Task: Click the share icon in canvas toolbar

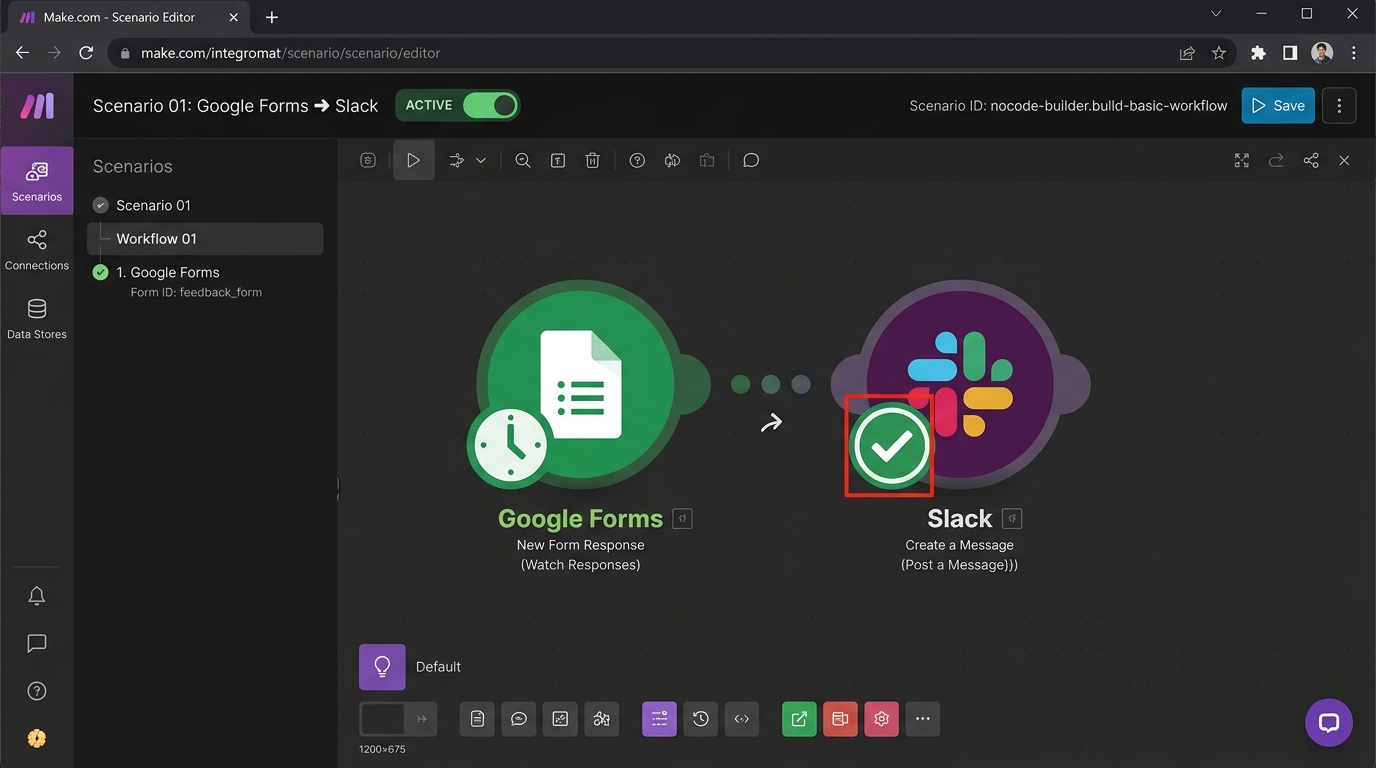Action: [x=1310, y=160]
